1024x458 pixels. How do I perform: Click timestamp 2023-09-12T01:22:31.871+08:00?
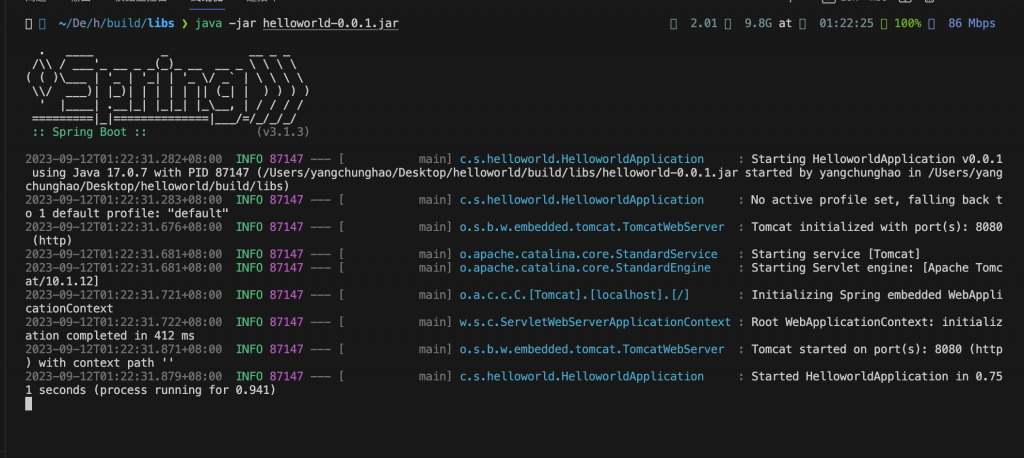coord(123,349)
